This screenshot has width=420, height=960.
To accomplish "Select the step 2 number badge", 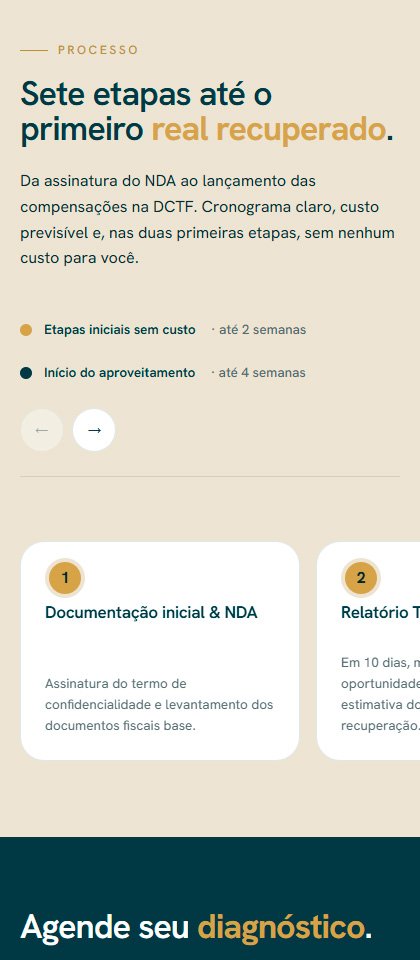I will click(361, 578).
